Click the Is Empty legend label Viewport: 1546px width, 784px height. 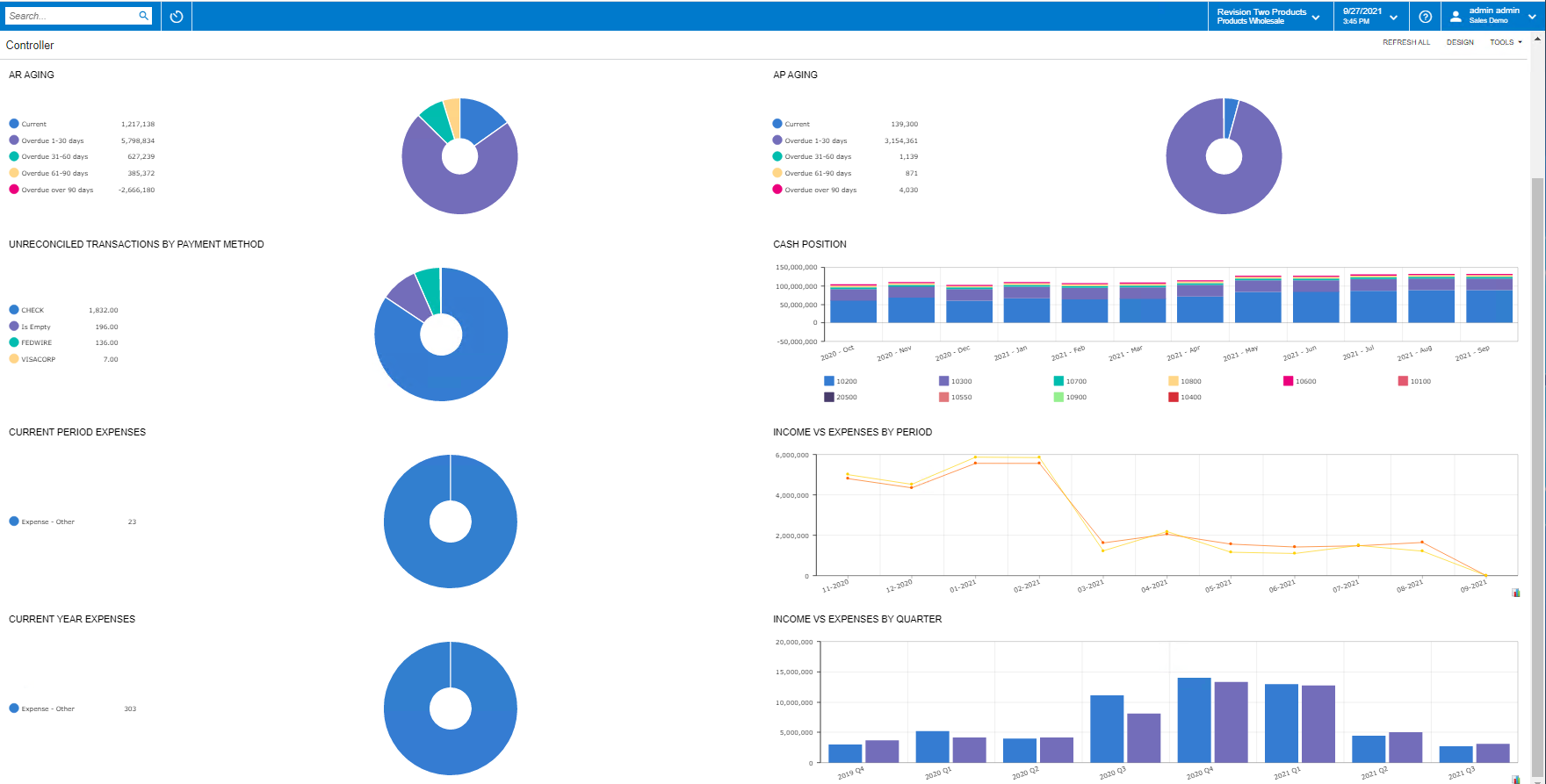[36, 327]
